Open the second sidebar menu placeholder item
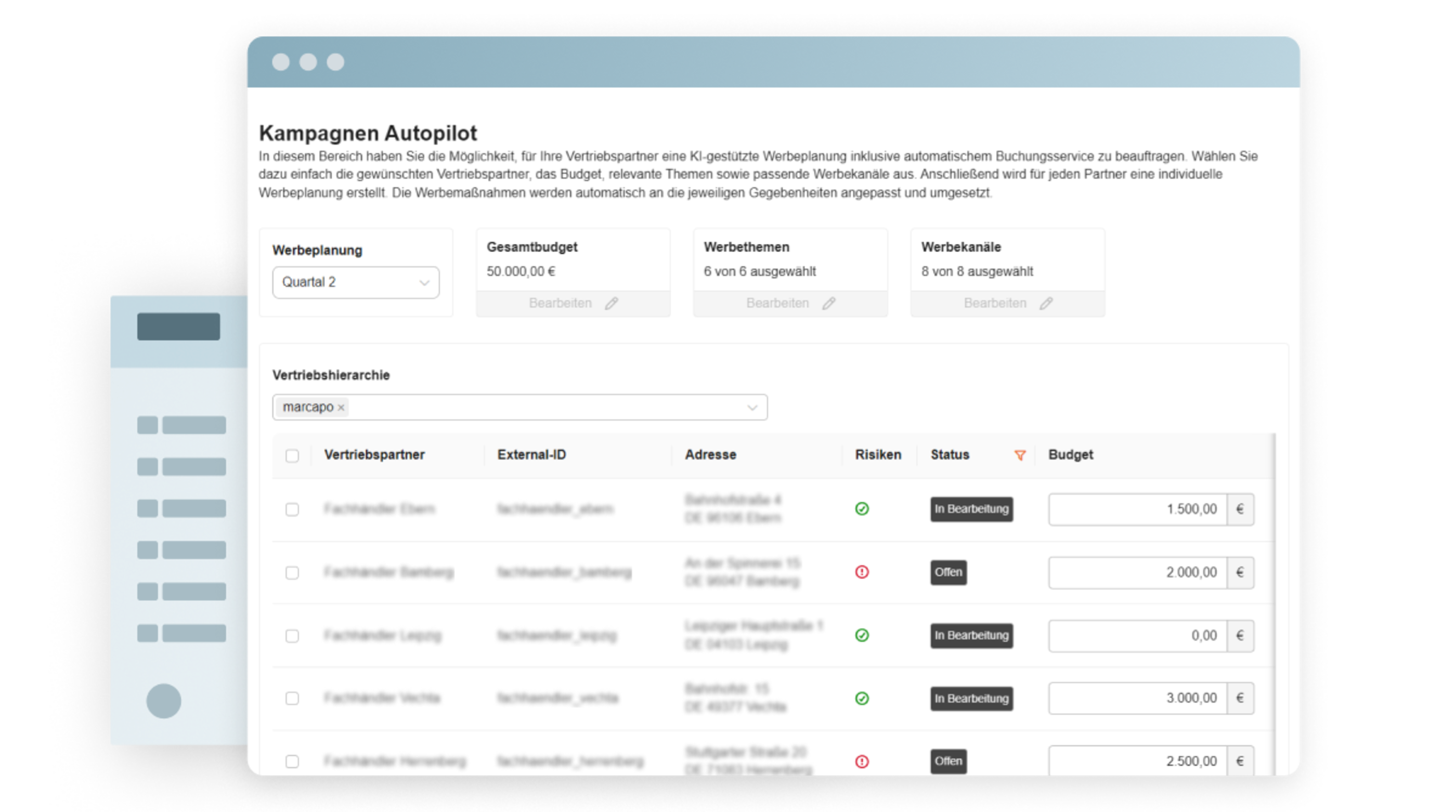1456x812 pixels. [181, 467]
